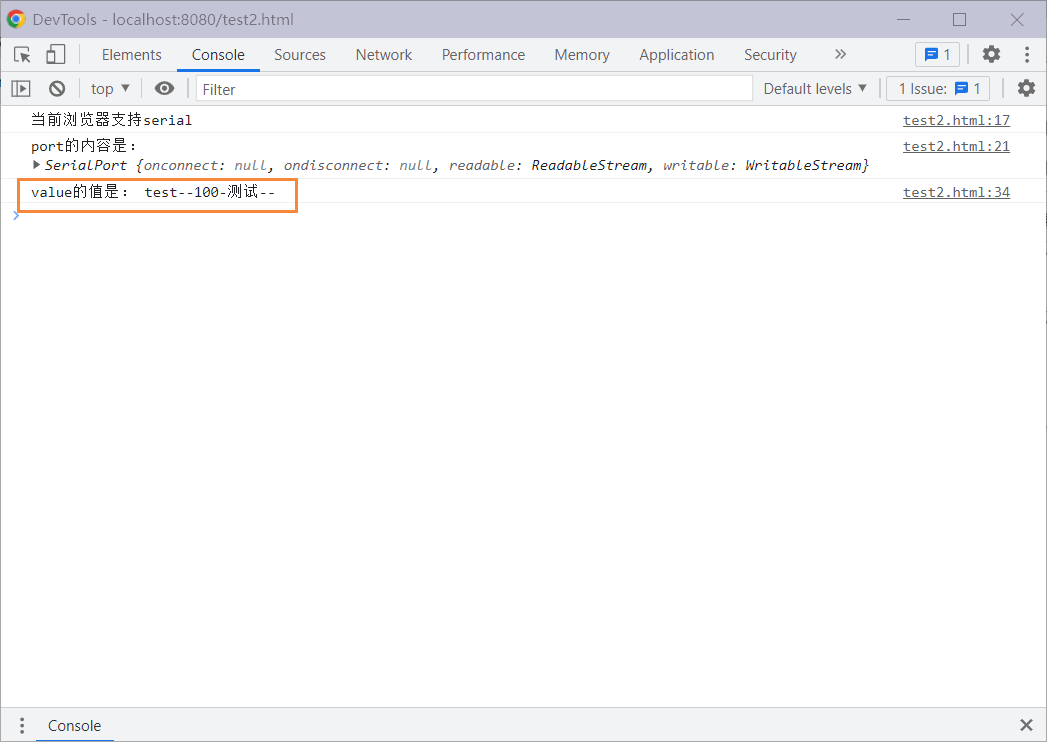
Task: Switch to the Memory tab
Action: point(582,55)
